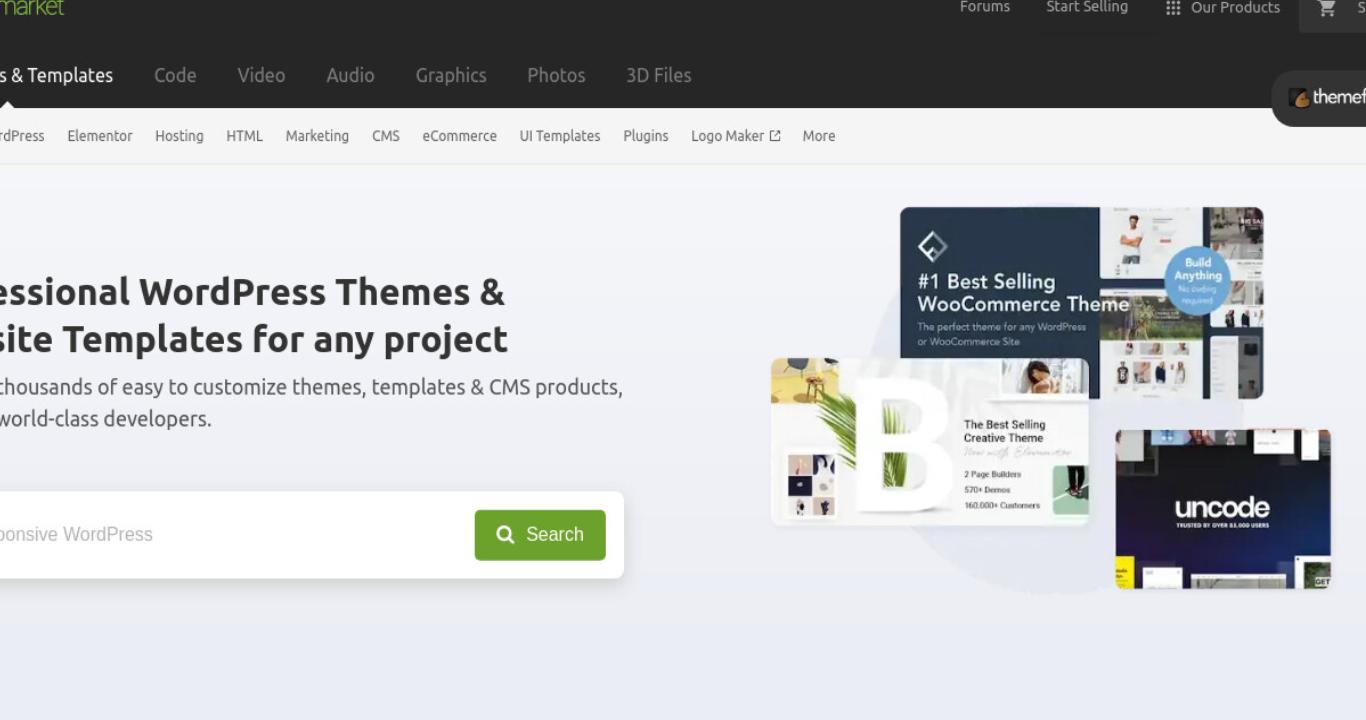Viewport: 1366px width, 720px height.
Task: Expand the More menu
Action: (818, 136)
